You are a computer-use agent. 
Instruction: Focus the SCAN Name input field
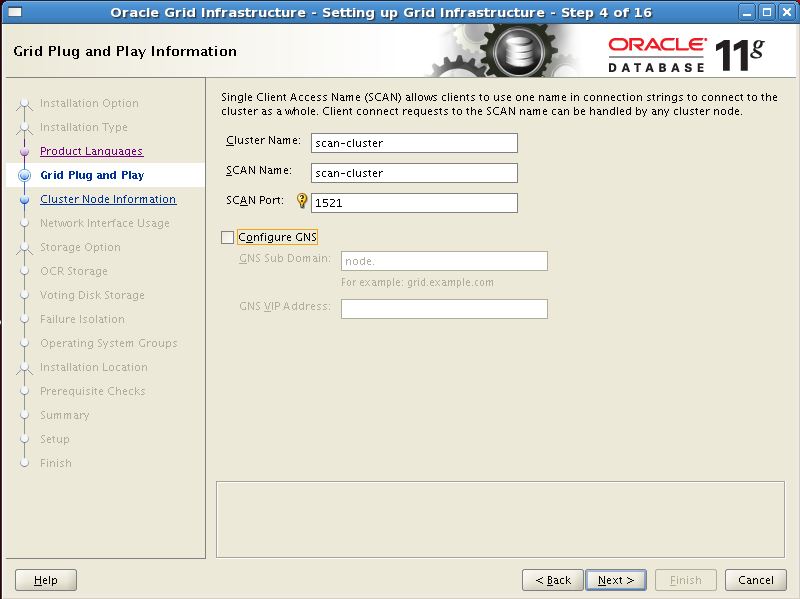pyautogui.click(x=414, y=173)
